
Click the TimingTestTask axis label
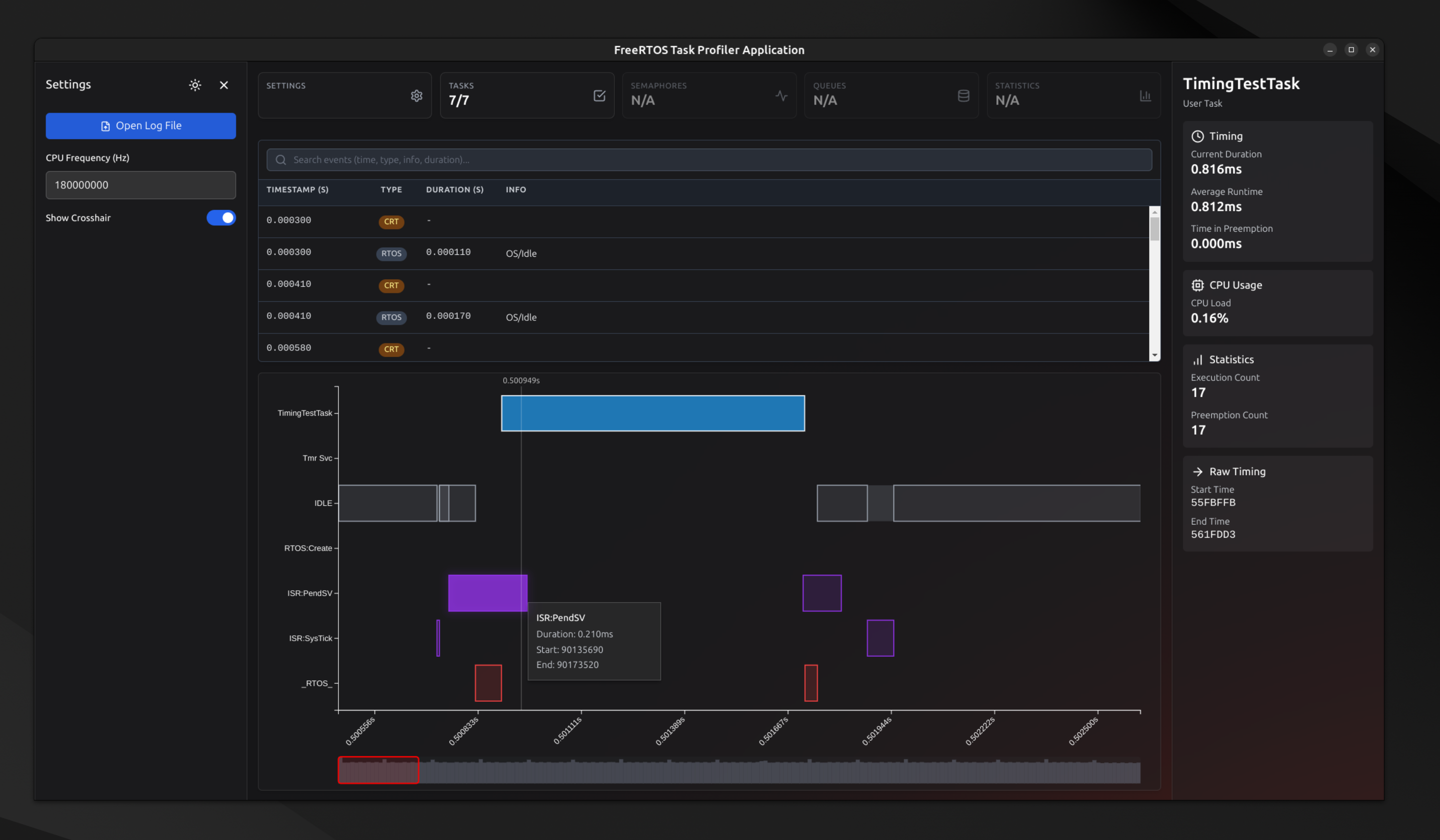click(x=304, y=413)
